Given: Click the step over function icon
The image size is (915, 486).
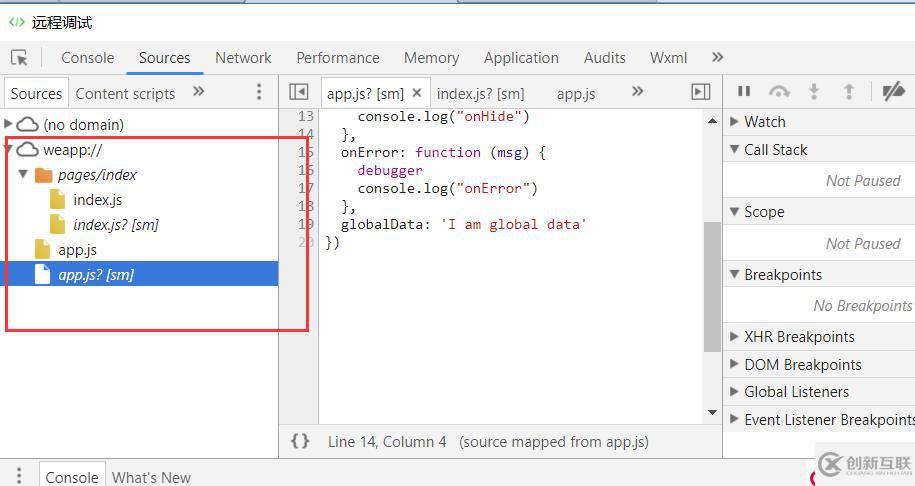Looking at the screenshot, I should [x=779, y=91].
